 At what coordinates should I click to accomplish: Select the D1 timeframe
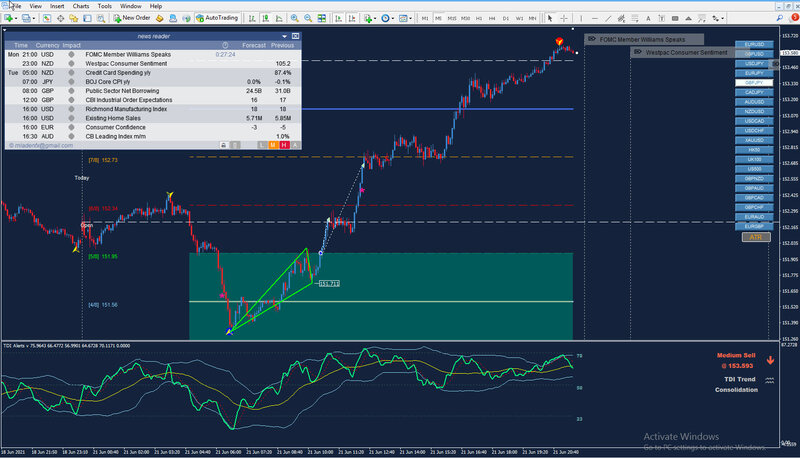coord(506,18)
